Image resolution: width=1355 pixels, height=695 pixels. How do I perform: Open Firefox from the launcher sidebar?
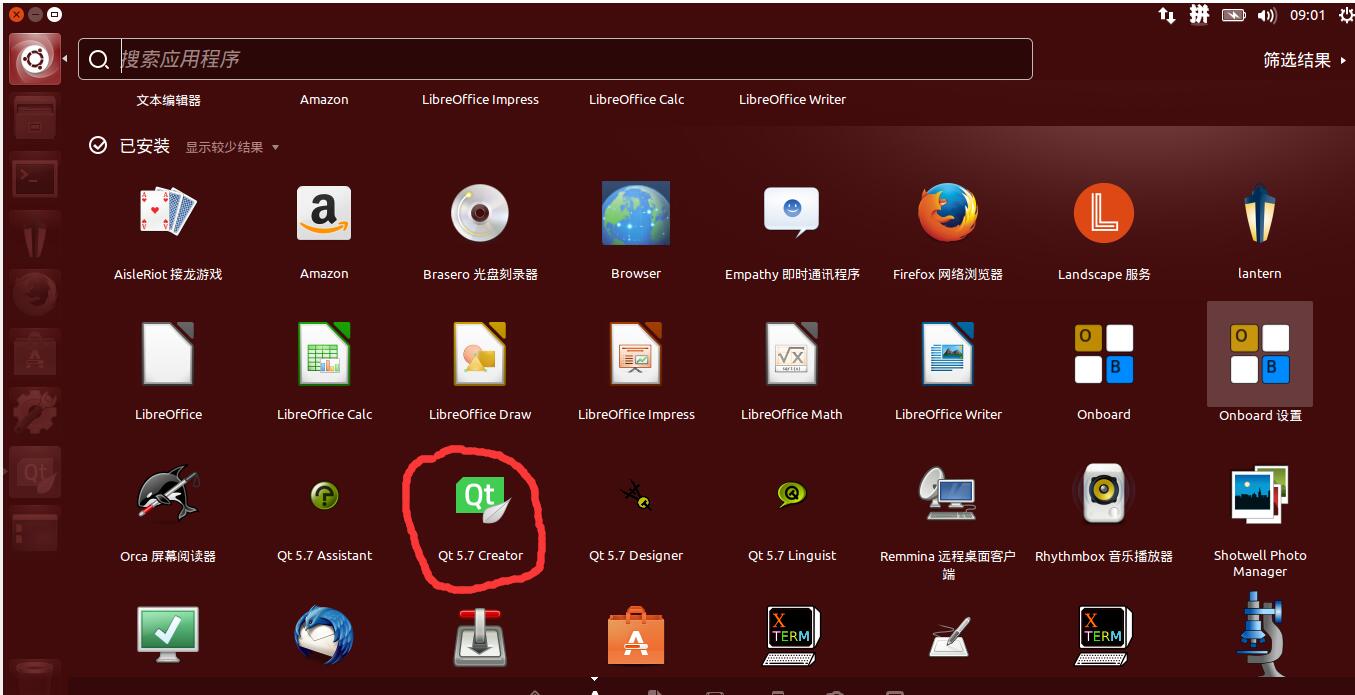[35, 294]
